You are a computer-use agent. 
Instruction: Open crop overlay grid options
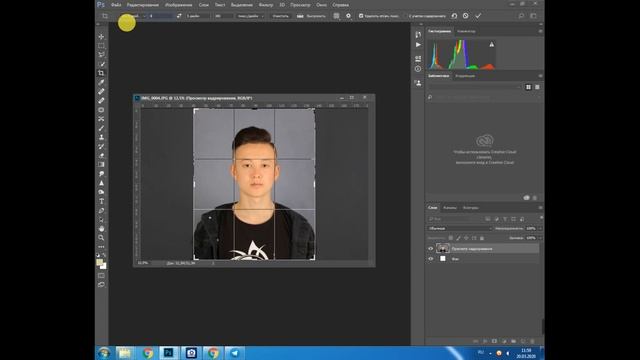click(336, 16)
